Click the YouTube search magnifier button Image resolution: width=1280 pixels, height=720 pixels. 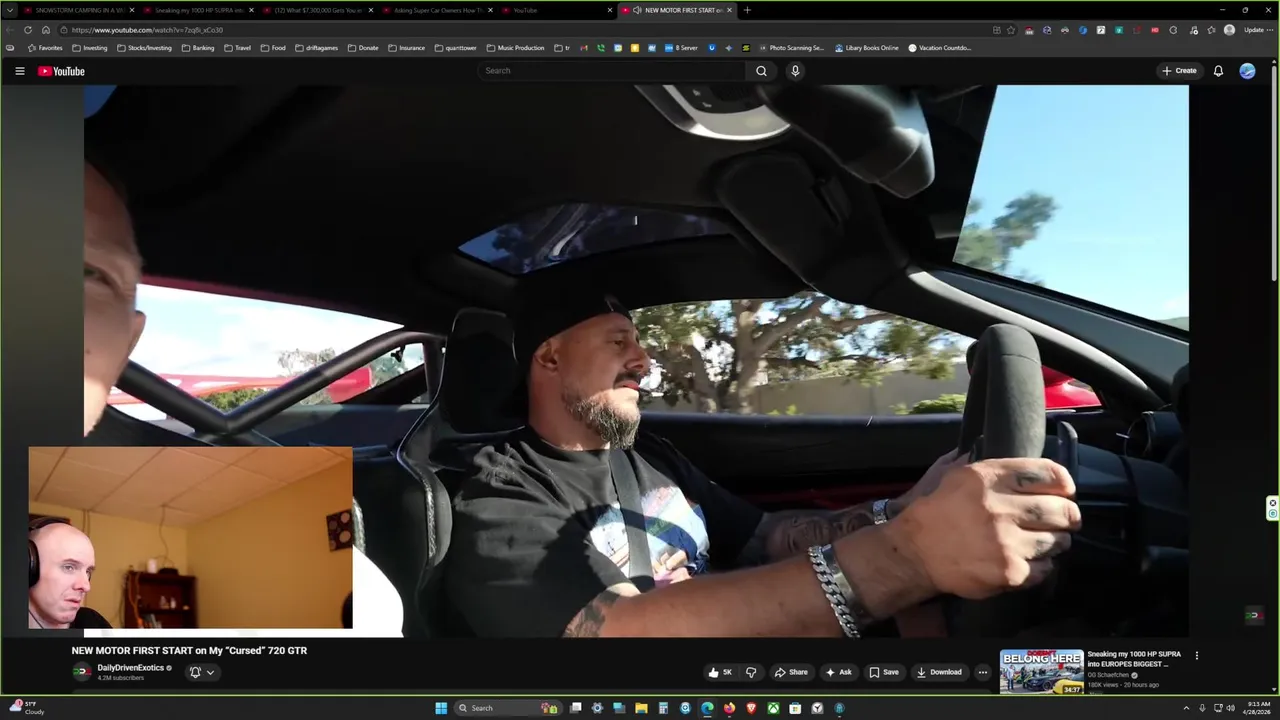point(761,71)
